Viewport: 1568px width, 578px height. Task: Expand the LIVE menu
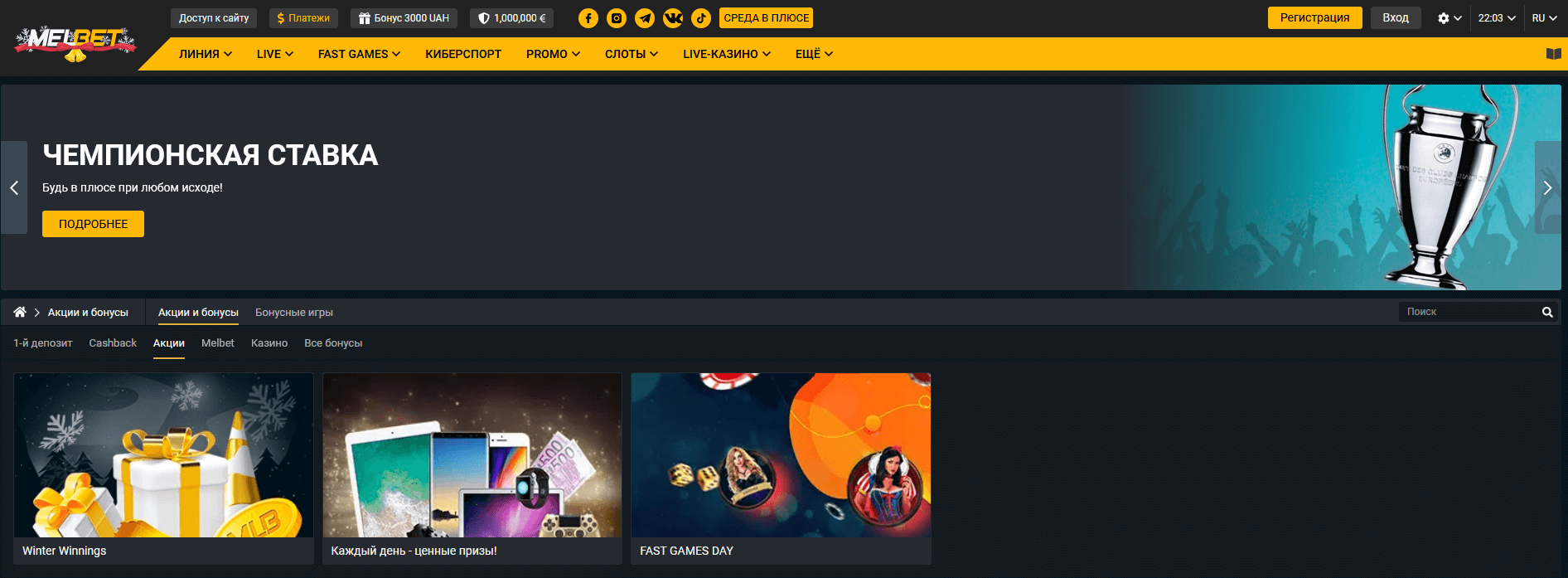(275, 54)
